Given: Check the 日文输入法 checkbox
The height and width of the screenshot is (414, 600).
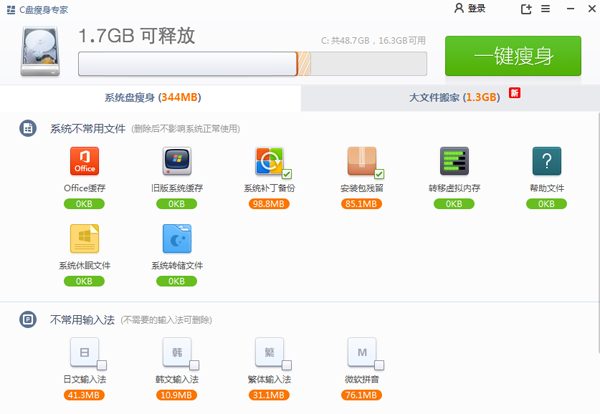Looking at the screenshot, I should pos(102,364).
